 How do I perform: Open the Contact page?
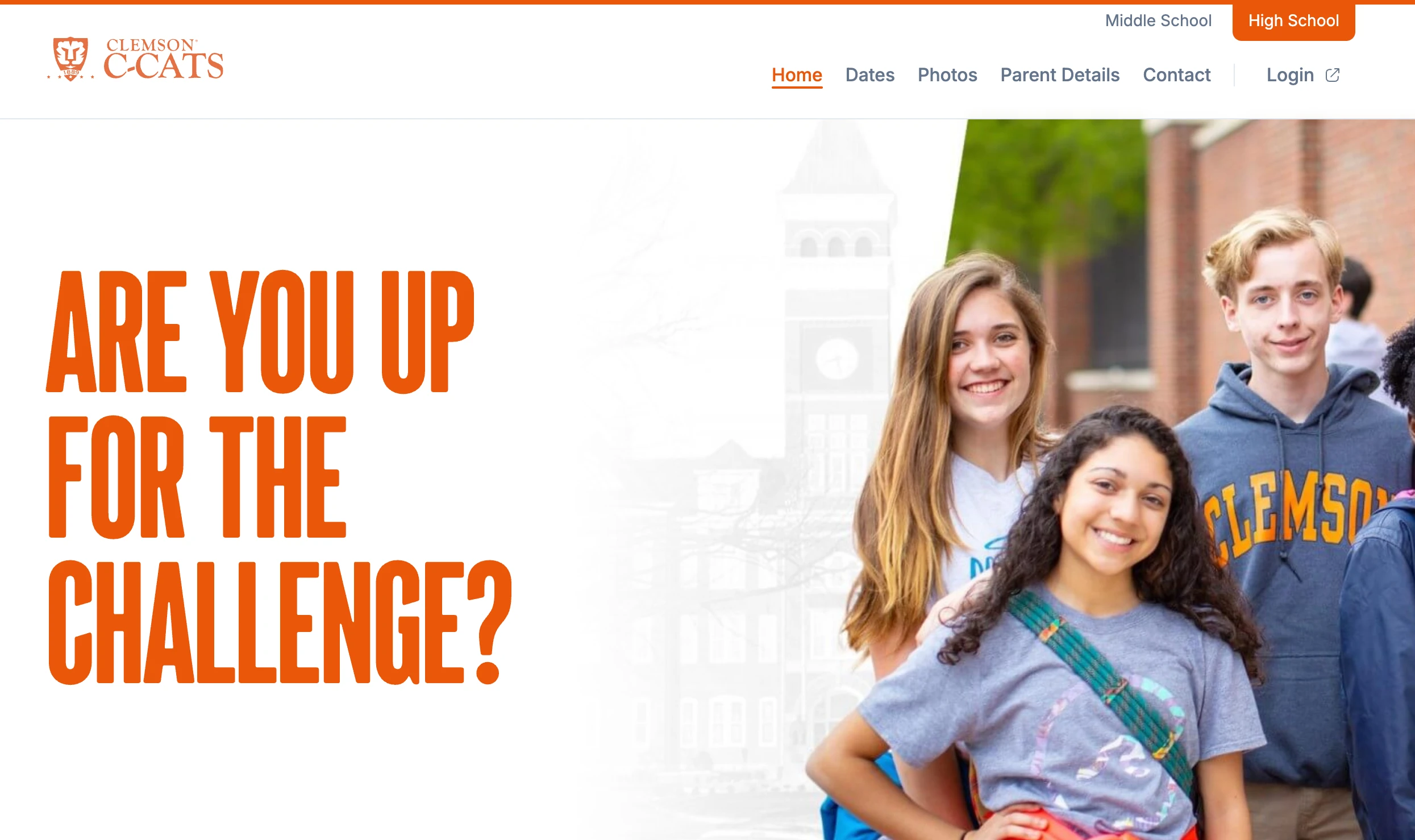1177,75
